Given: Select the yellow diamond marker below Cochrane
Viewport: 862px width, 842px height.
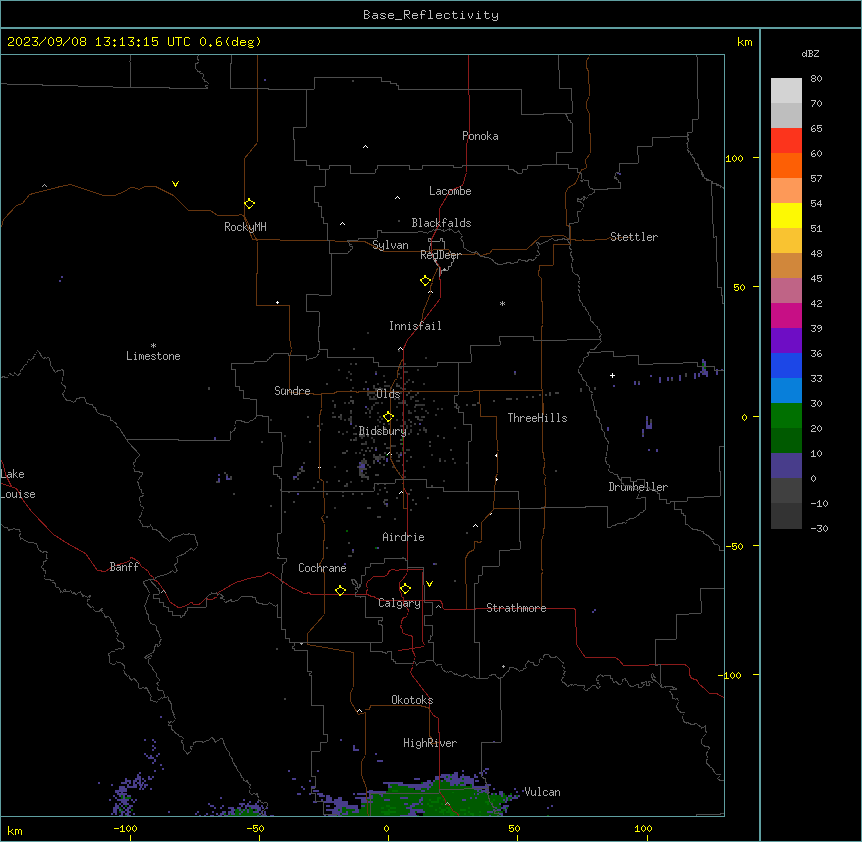Looking at the screenshot, I should click(x=340, y=590).
